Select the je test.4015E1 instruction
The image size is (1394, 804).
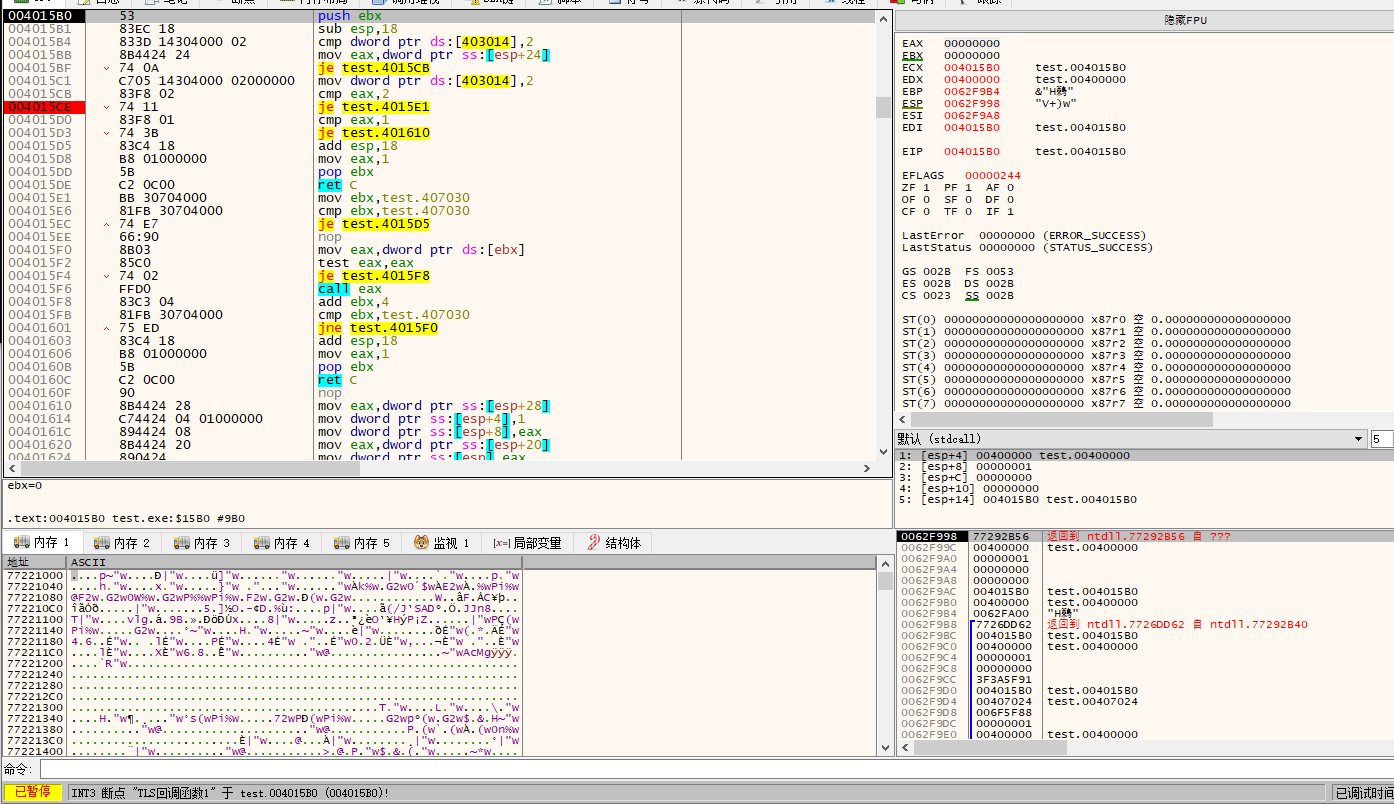tap(373, 107)
